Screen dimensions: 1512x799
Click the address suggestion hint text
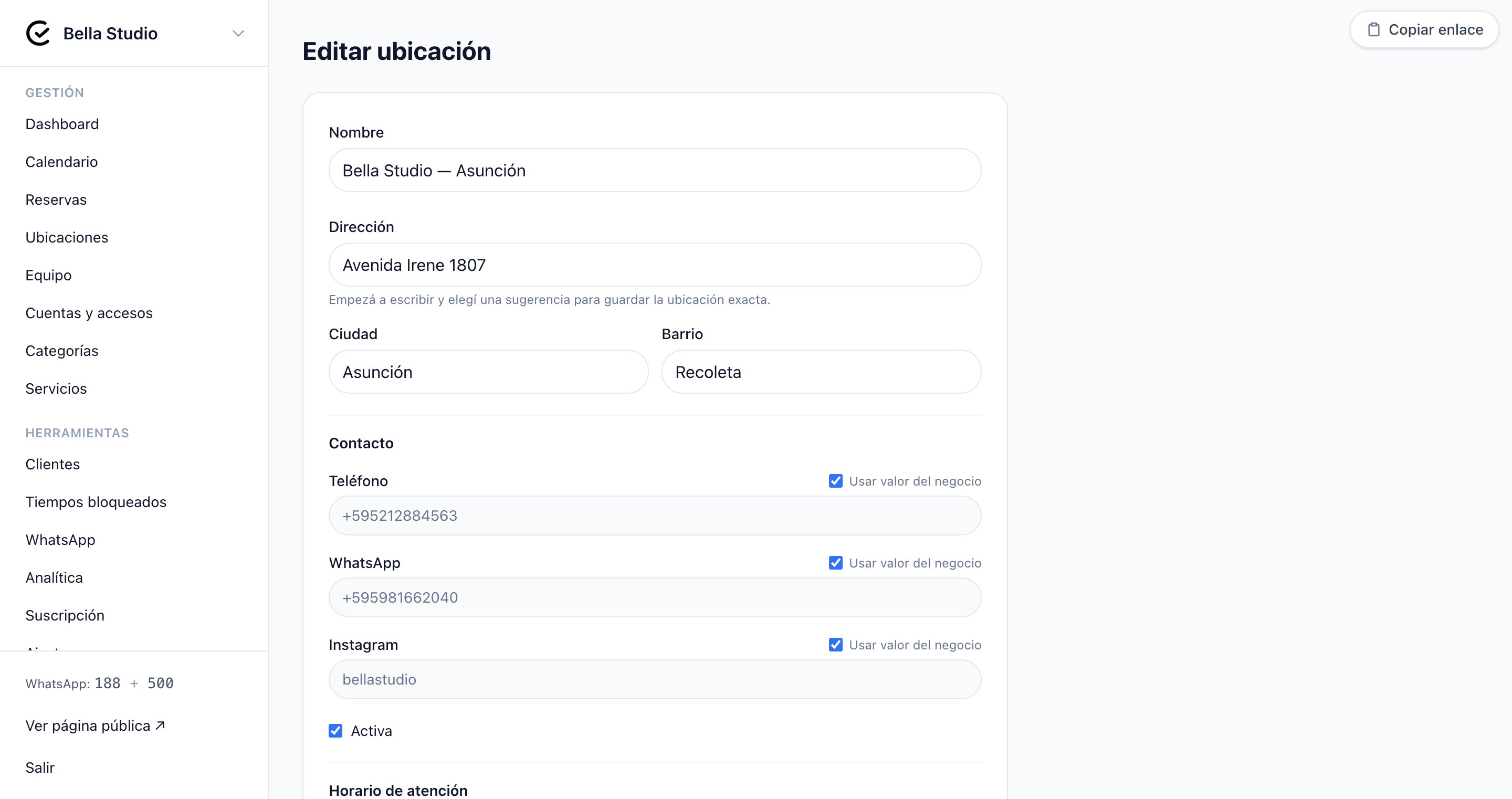[x=549, y=299]
